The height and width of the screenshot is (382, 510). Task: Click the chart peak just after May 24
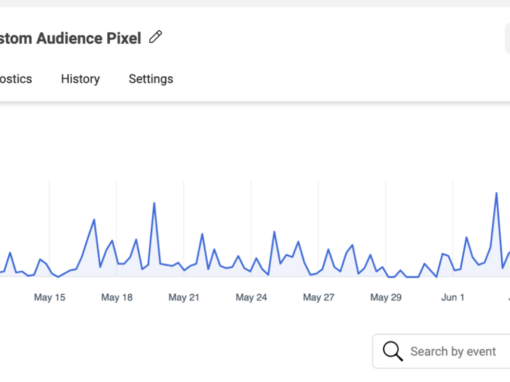(274, 232)
